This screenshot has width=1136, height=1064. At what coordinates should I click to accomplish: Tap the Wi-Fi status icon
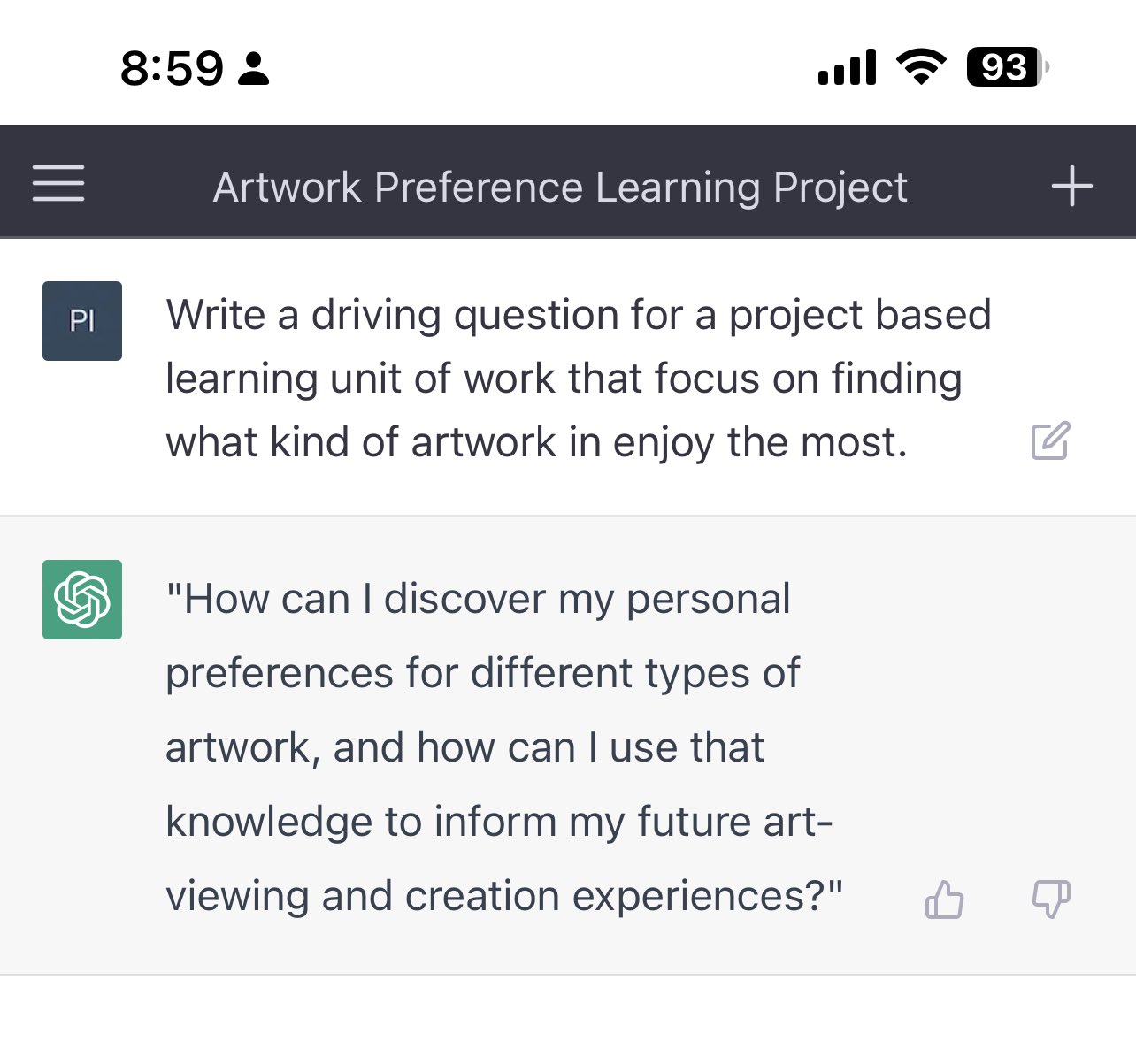click(921, 67)
